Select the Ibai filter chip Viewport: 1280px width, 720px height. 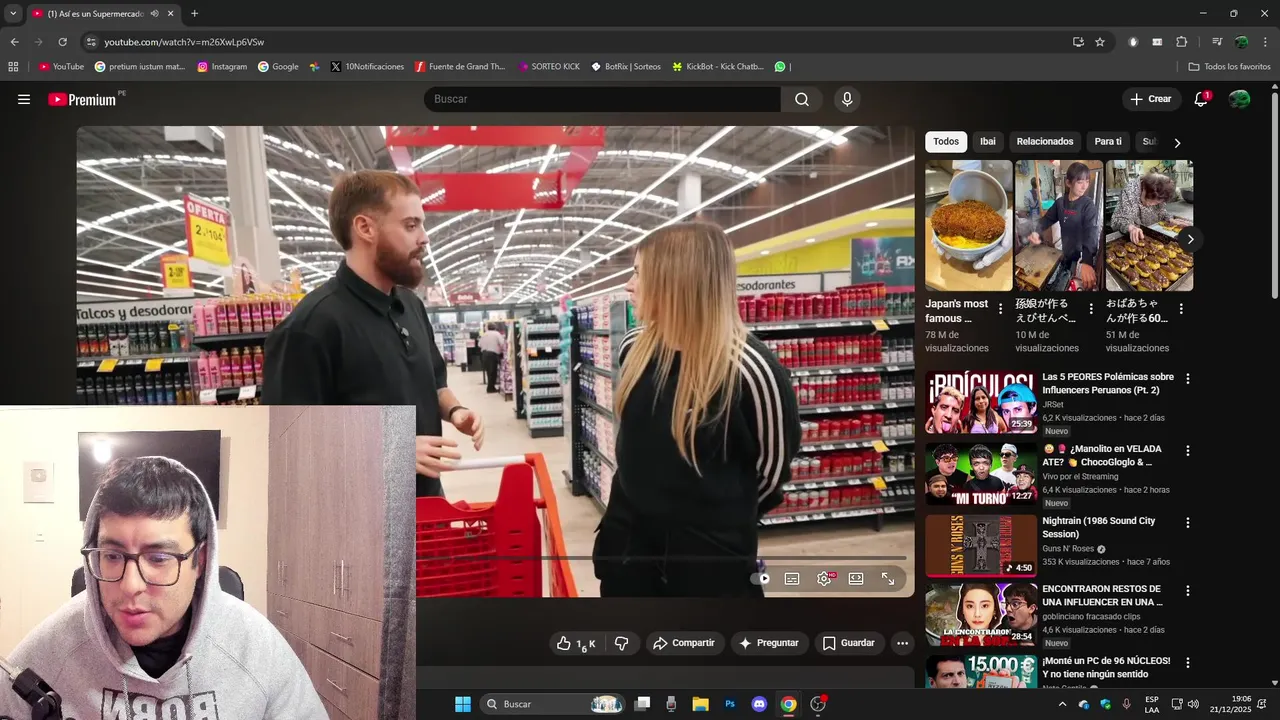(988, 142)
